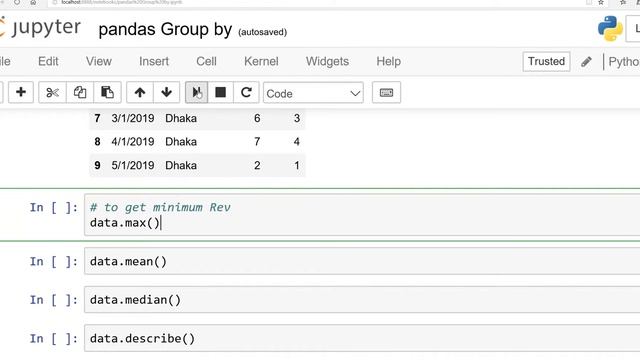Open the View menu

pyautogui.click(x=99, y=61)
